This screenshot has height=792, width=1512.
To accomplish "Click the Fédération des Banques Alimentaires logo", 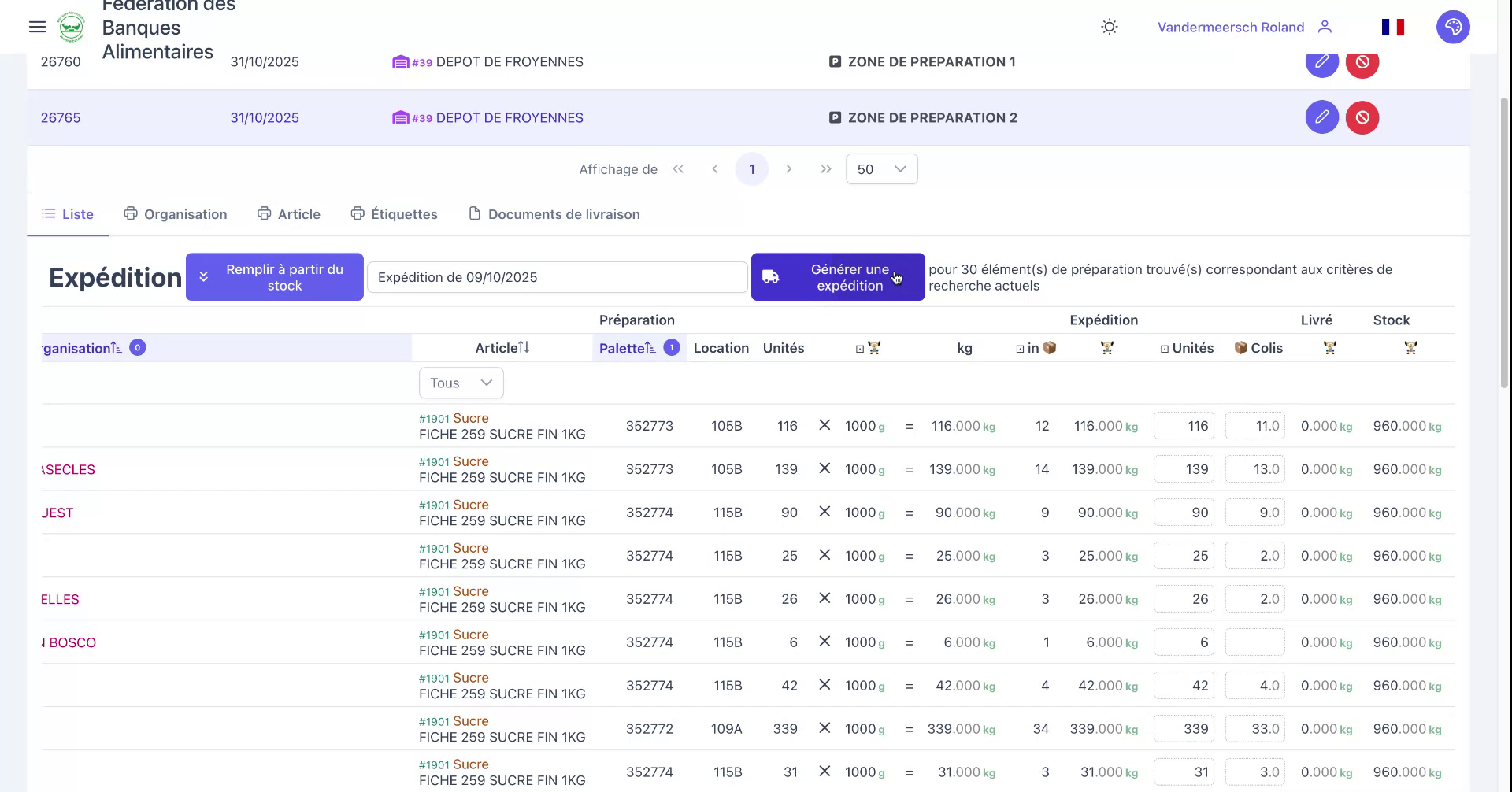I will (x=71, y=26).
